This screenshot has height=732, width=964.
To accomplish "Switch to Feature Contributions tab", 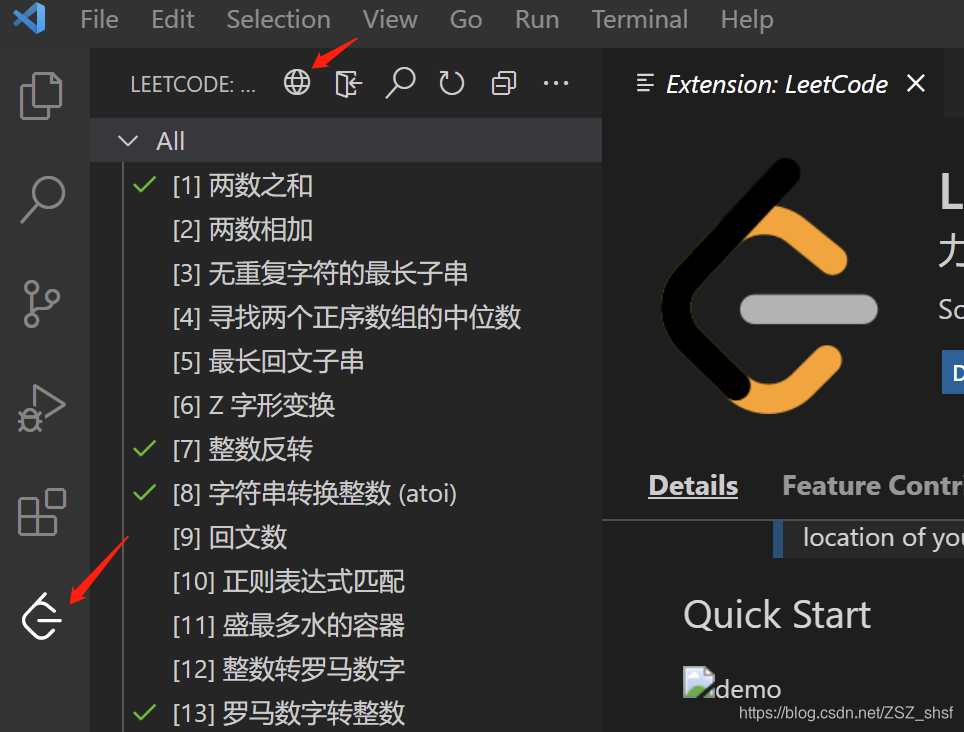I will click(873, 486).
